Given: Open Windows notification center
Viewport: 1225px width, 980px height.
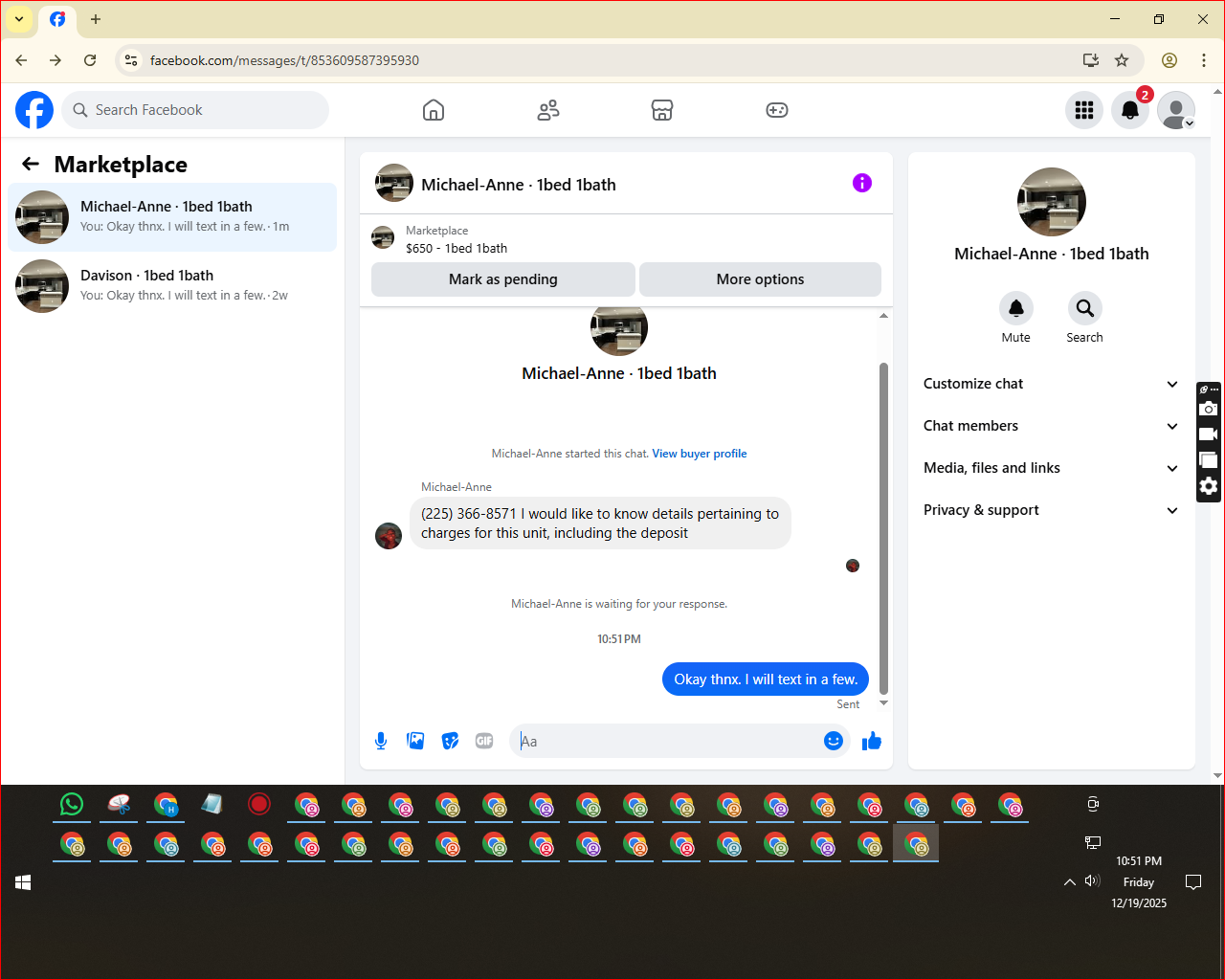Looking at the screenshot, I should [1193, 881].
